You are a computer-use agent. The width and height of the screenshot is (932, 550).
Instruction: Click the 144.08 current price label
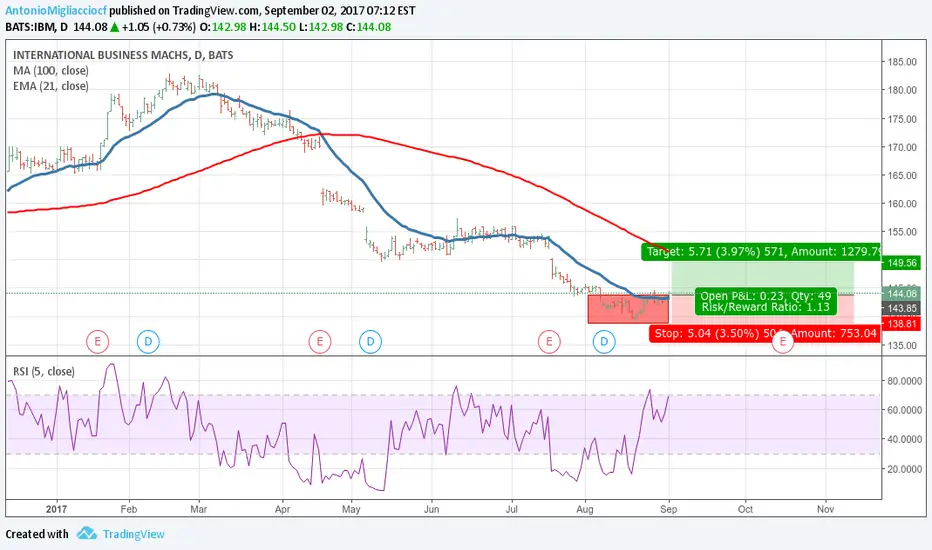point(902,294)
